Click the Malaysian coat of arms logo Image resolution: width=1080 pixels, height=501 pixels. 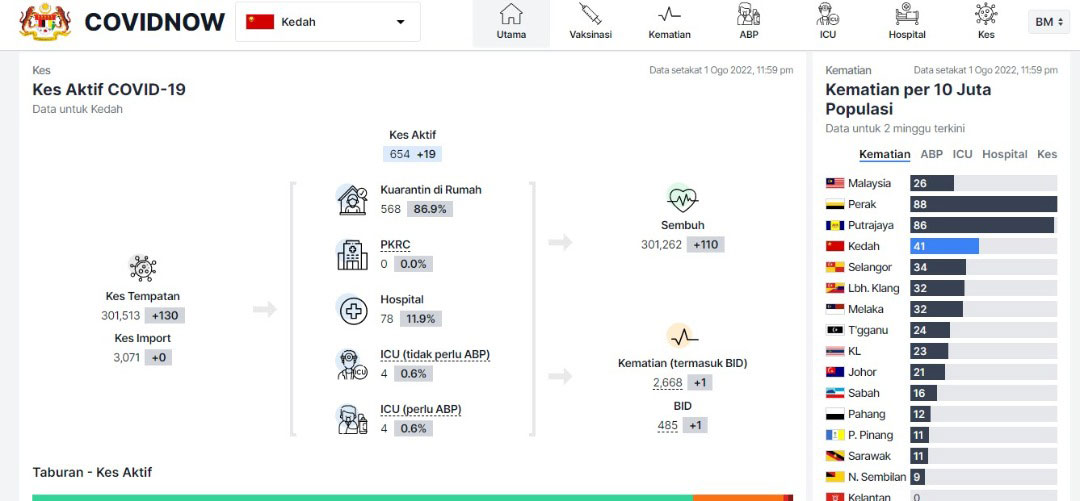point(45,21)
